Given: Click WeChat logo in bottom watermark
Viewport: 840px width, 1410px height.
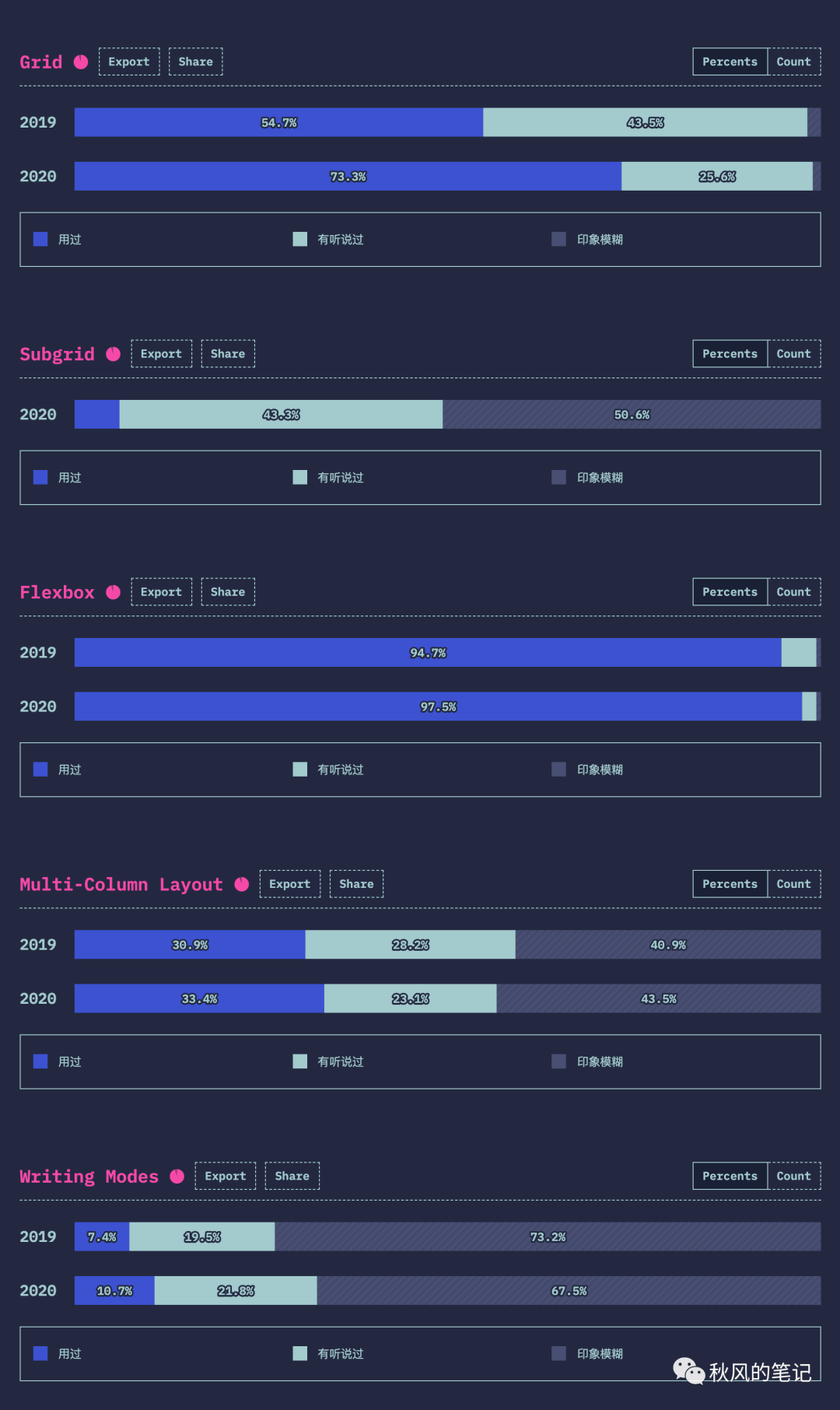Looking at the screenshot, I should click(688, 1371).
